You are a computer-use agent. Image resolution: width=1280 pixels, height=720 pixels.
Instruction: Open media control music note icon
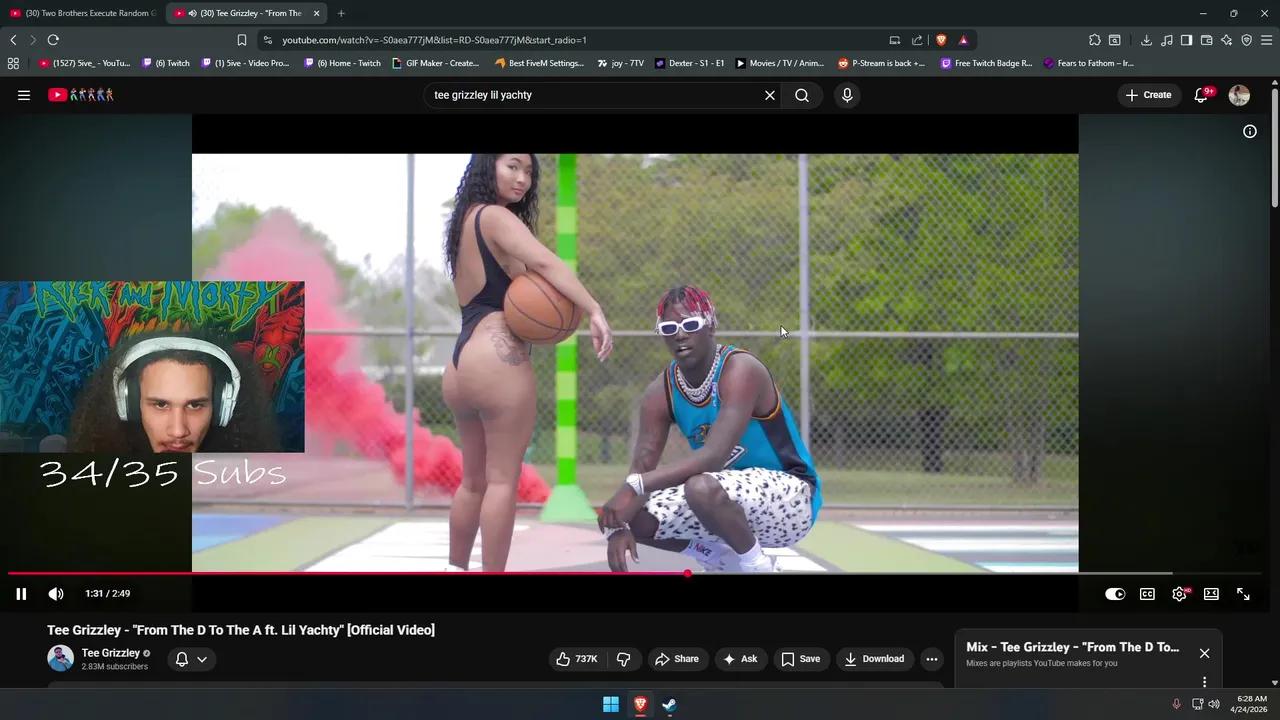click(x=1167, y=40)
